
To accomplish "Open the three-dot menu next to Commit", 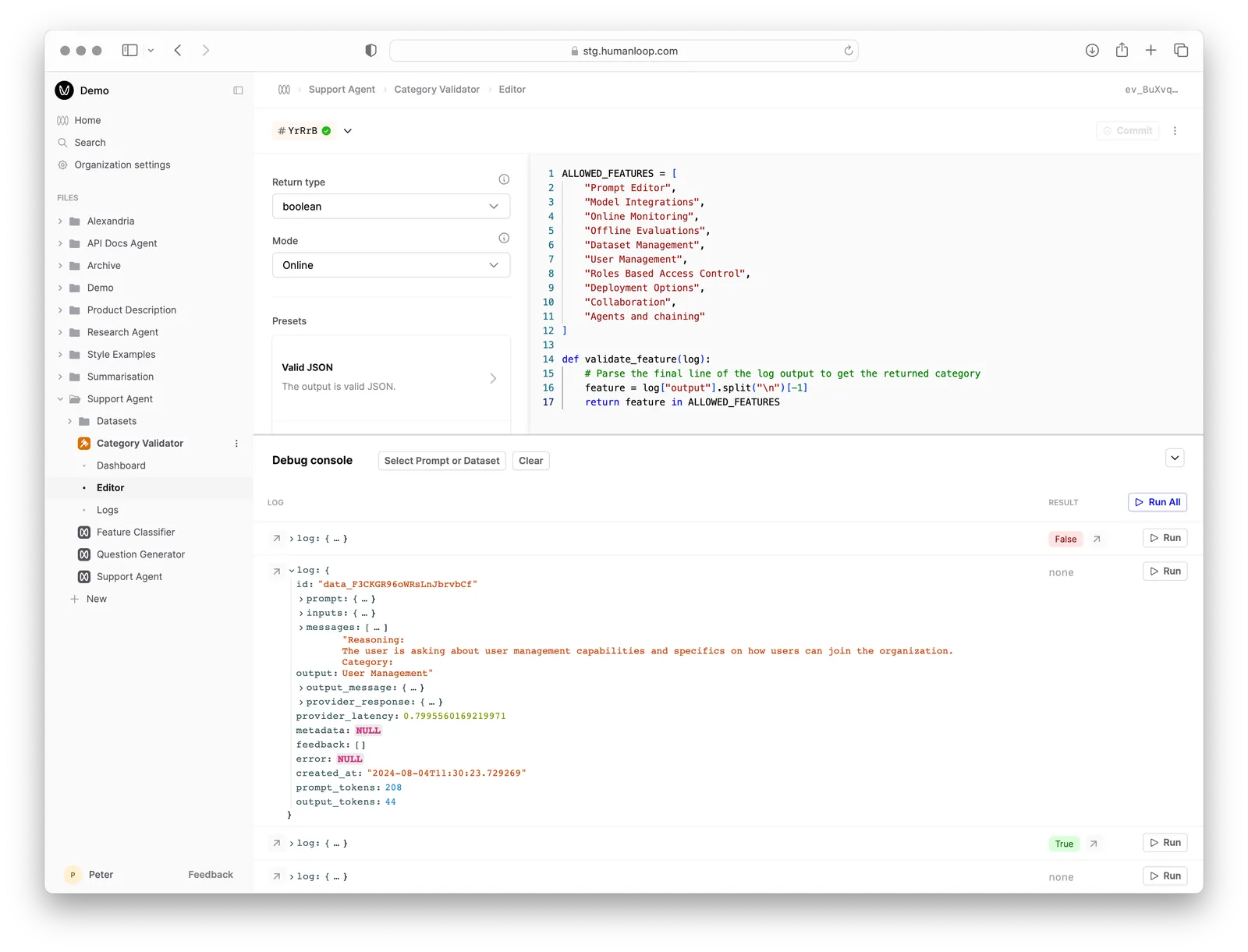I will coord(1175,131).
